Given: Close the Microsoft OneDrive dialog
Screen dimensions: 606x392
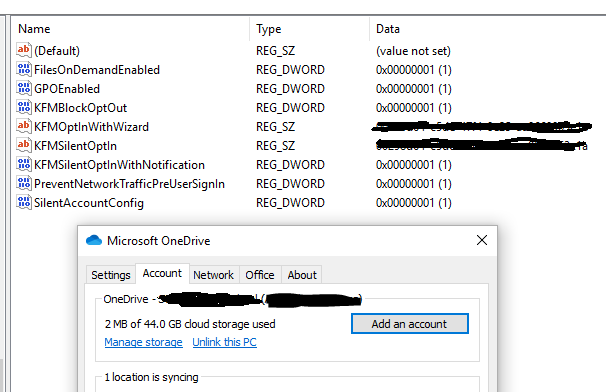Looking at the screenshot, I should [x=482, y=240].
